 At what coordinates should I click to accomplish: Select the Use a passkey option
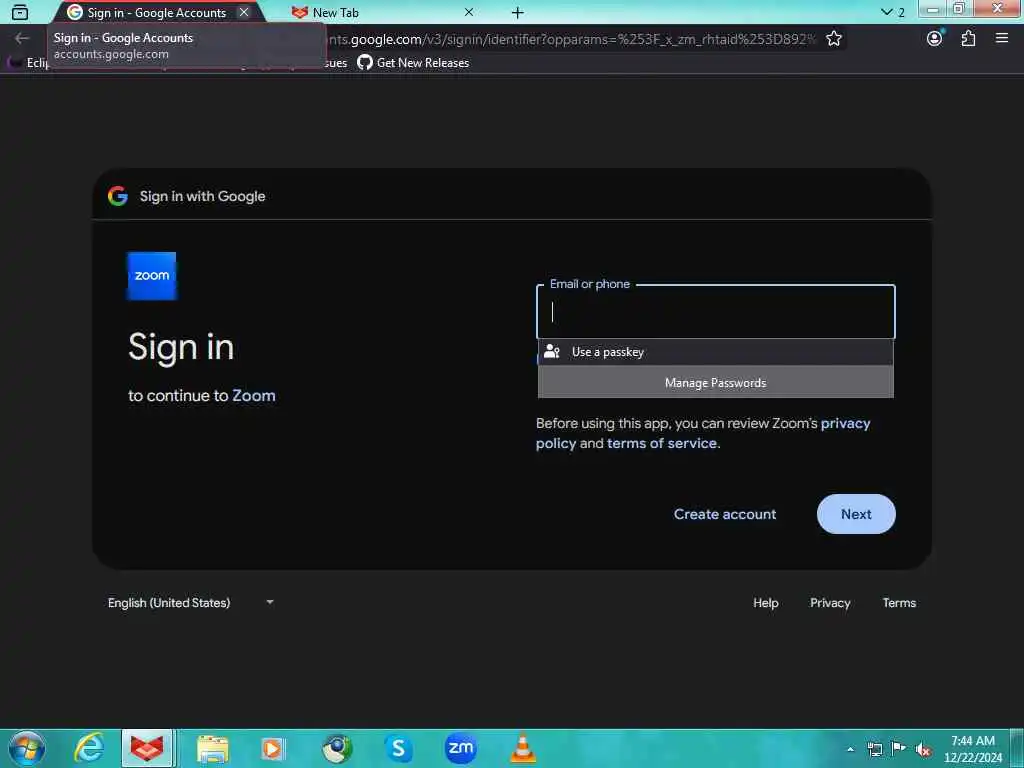(715, 352)
